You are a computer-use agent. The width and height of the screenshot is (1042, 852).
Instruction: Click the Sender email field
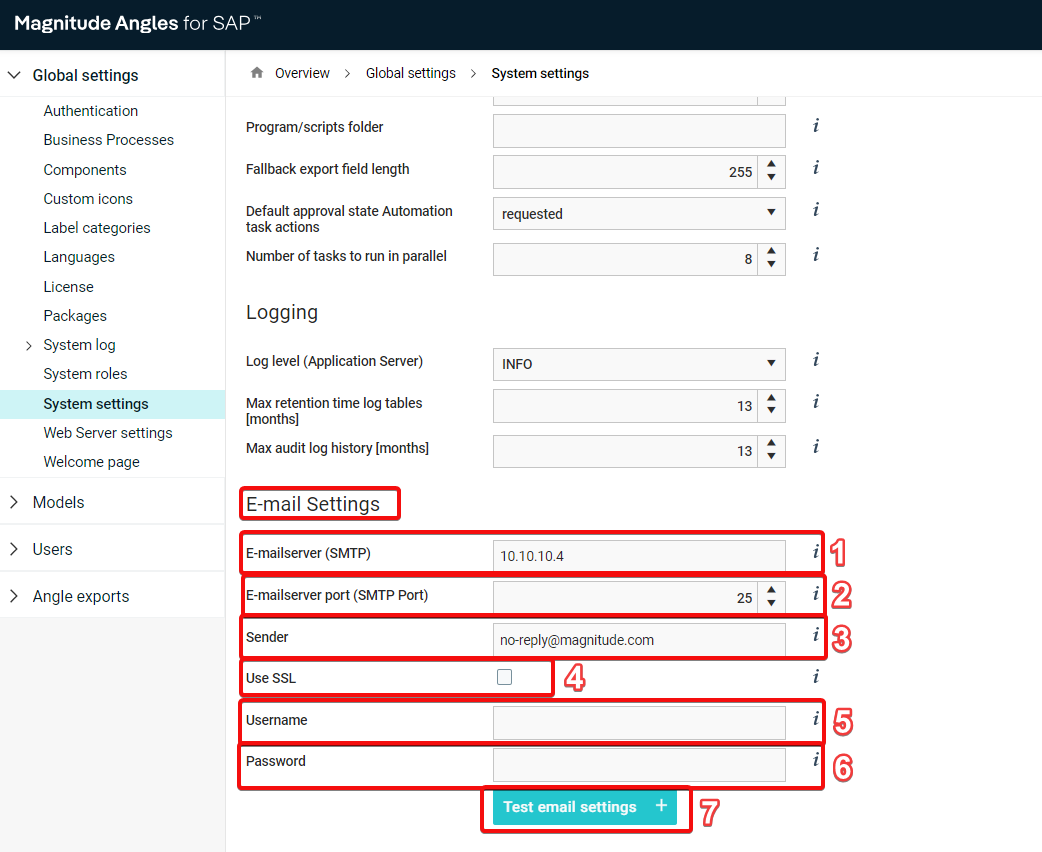639,639
